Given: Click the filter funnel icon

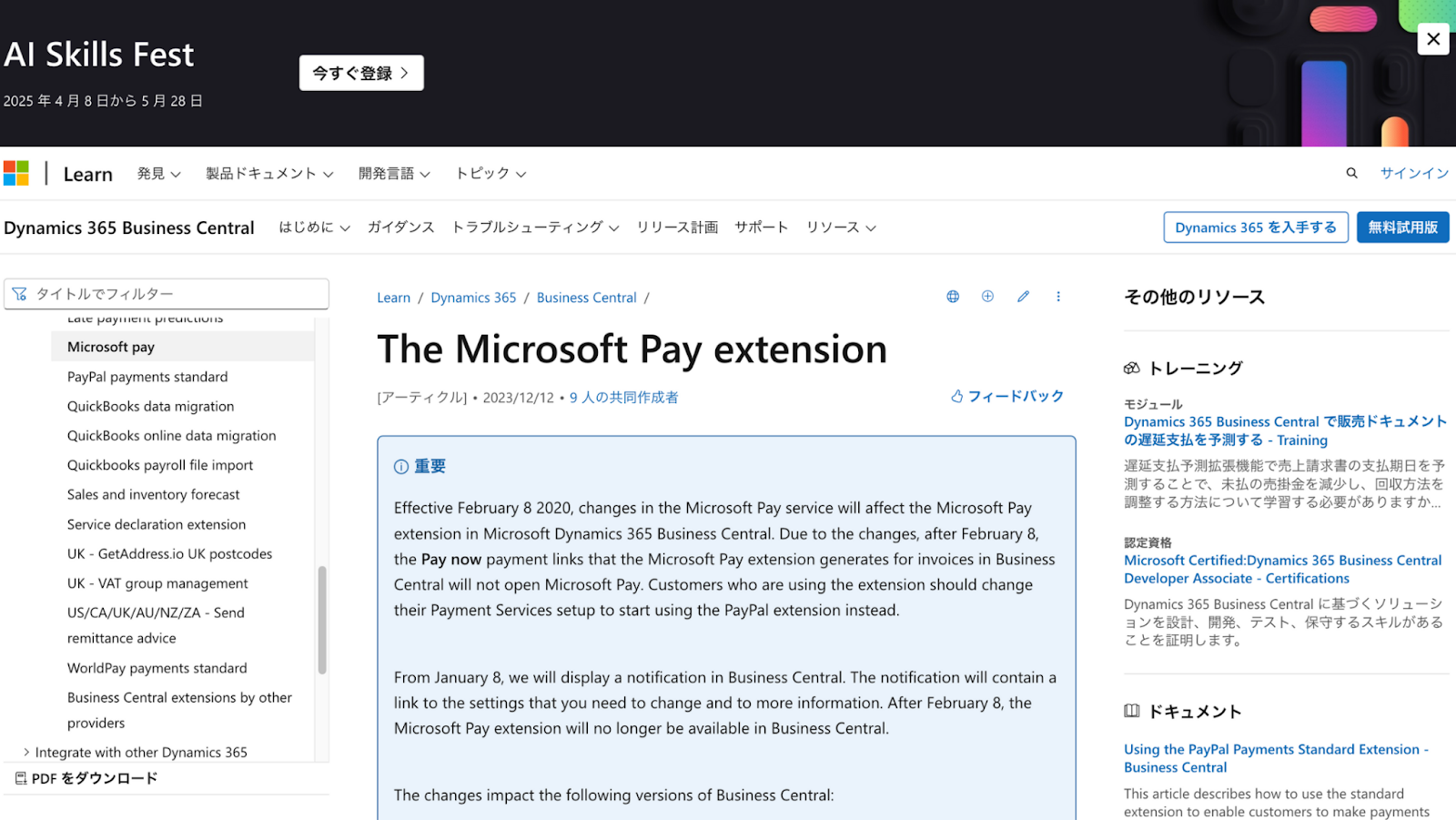Looking at the screenshot, I should point(19,294).
